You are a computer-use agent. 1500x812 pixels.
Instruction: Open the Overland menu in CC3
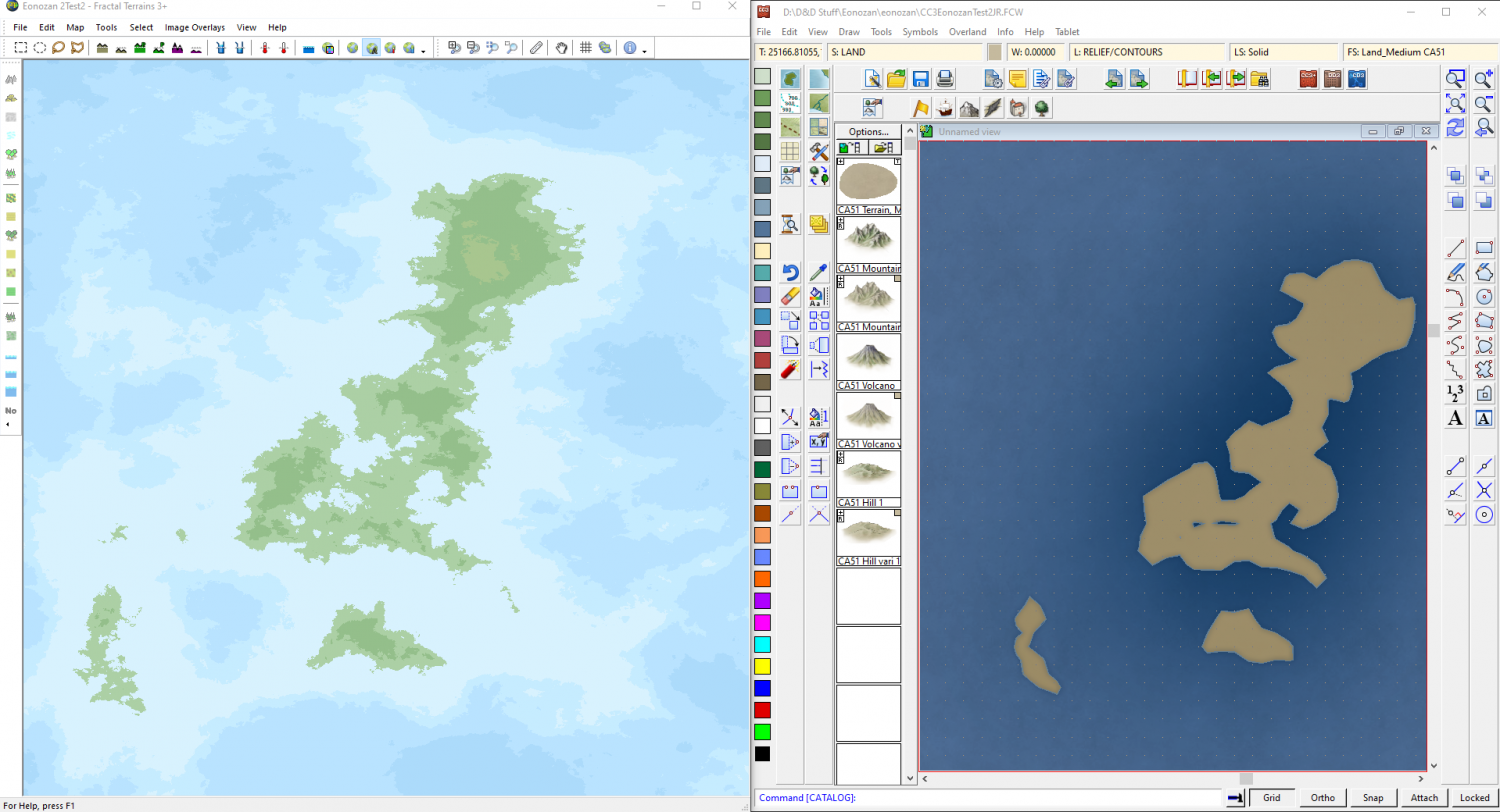[967, 32]
